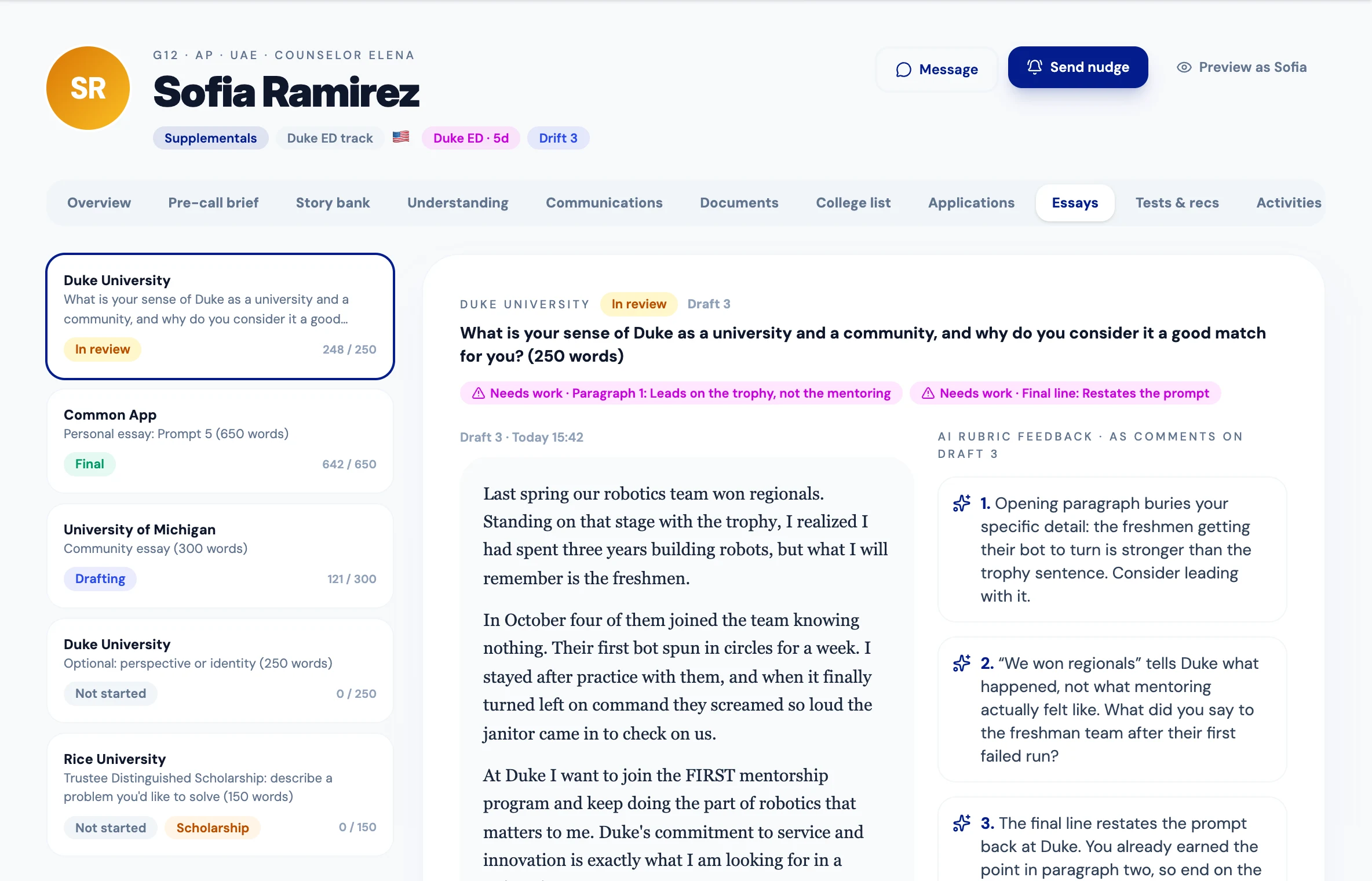The width and height of the screenshot is (1372, 881).
Task: Click the Not started badge on Rice essay
Action: pyautogui.click(x=110, y=828)
